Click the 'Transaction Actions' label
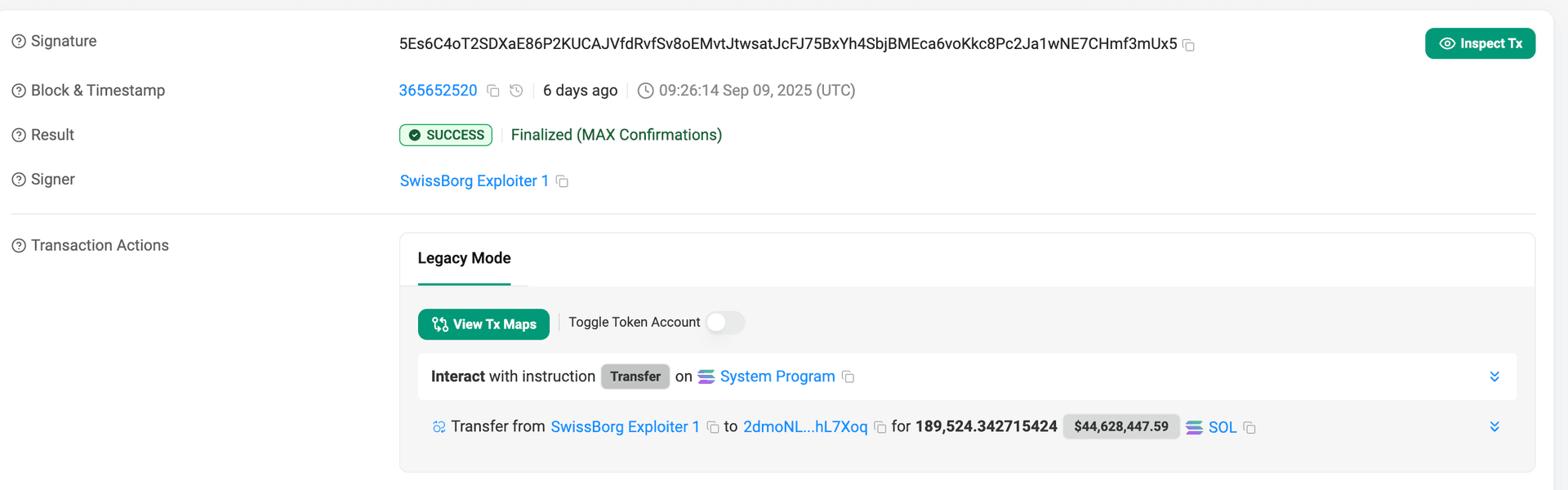 point(100,246)
